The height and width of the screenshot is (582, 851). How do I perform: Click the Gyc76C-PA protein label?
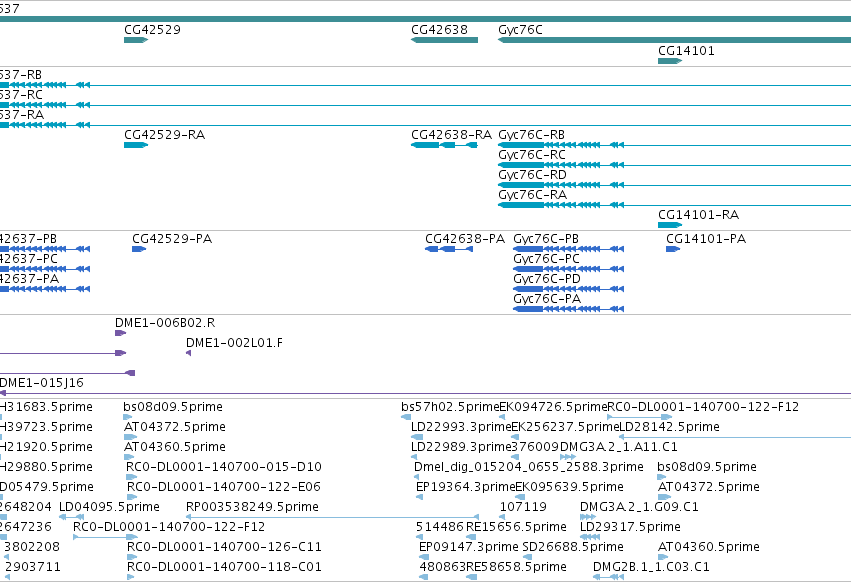click(547, 299)
